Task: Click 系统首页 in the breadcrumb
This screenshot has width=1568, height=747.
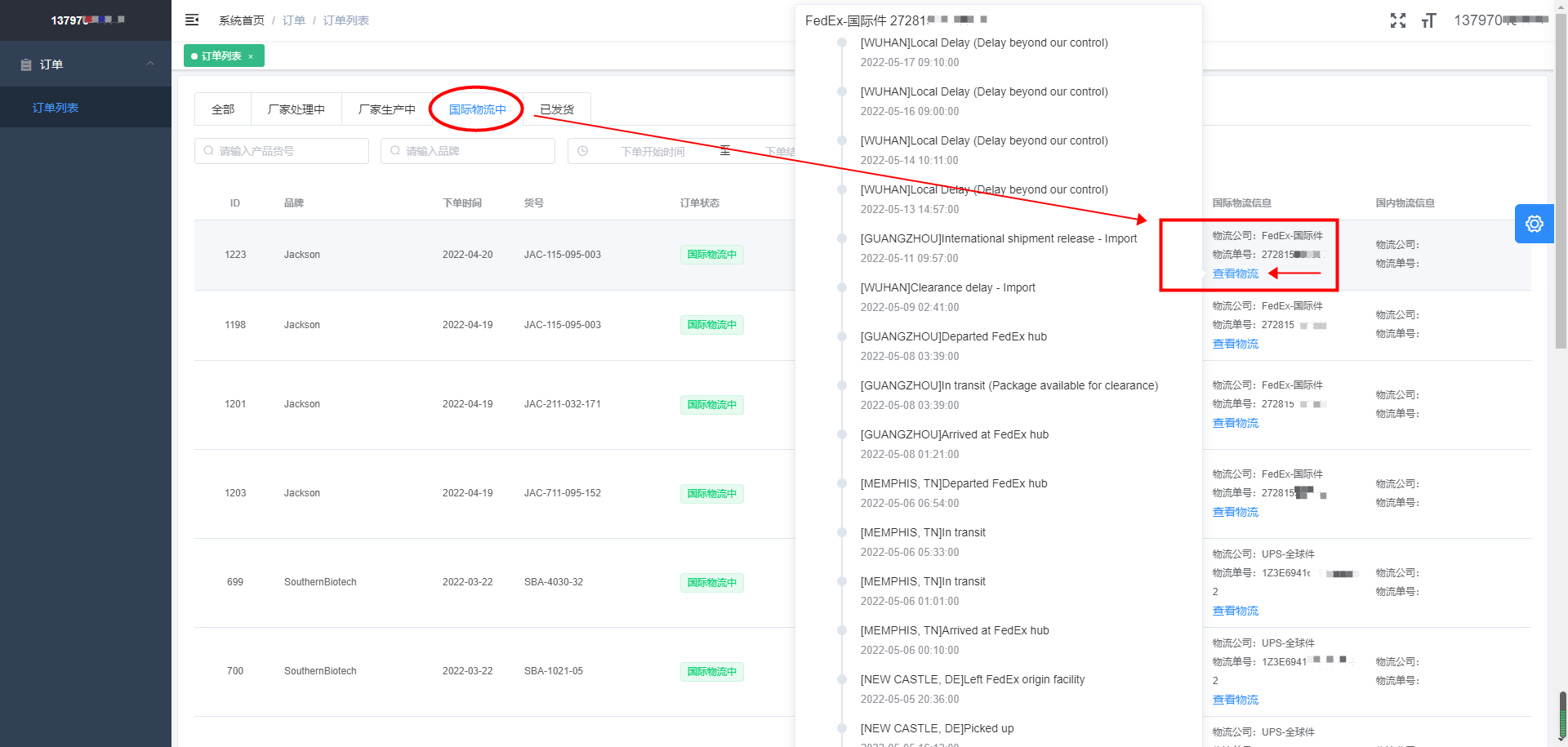Action: (241, 20)
